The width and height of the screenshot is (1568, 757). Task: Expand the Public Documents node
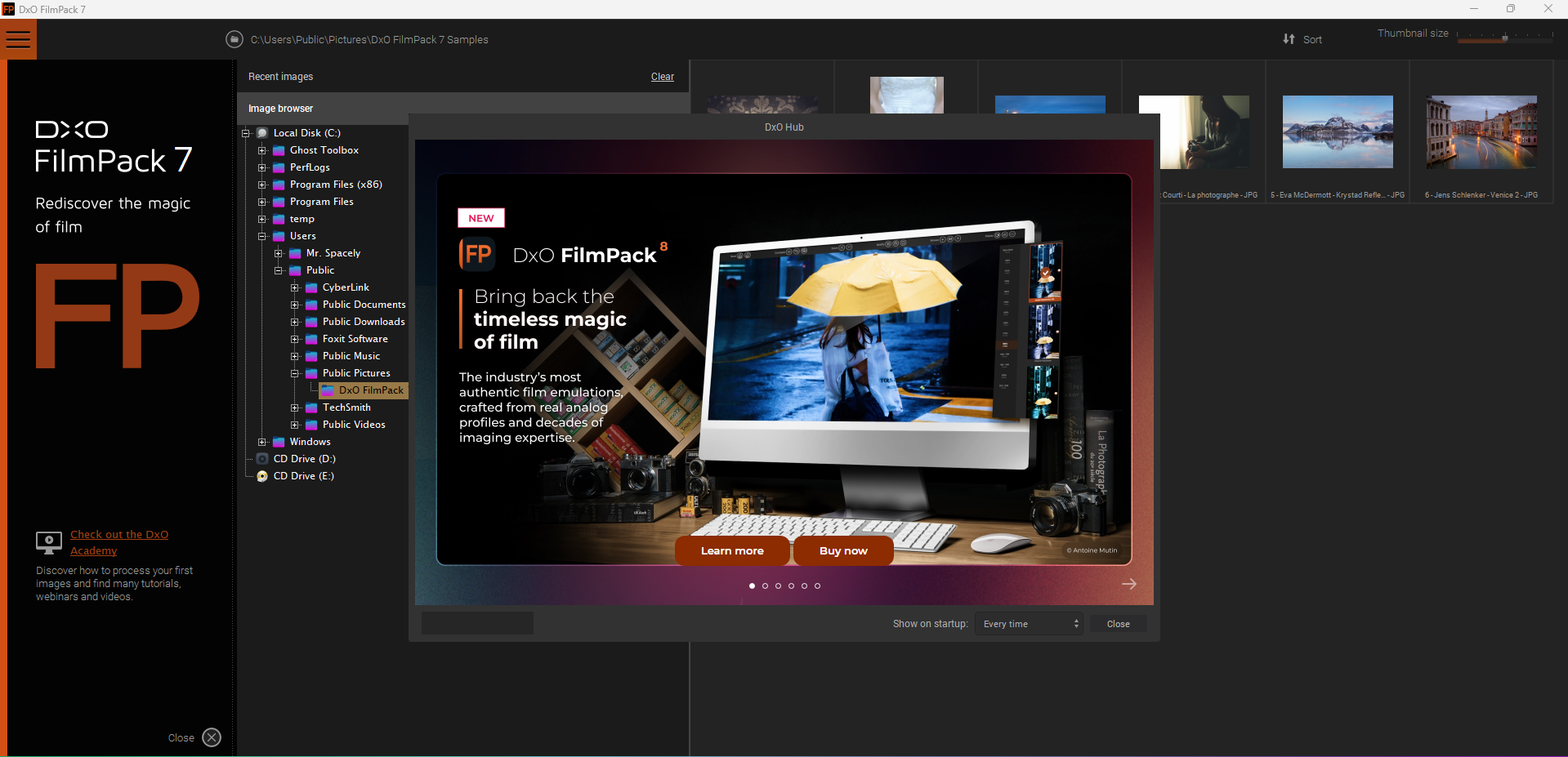pos(294,305)
